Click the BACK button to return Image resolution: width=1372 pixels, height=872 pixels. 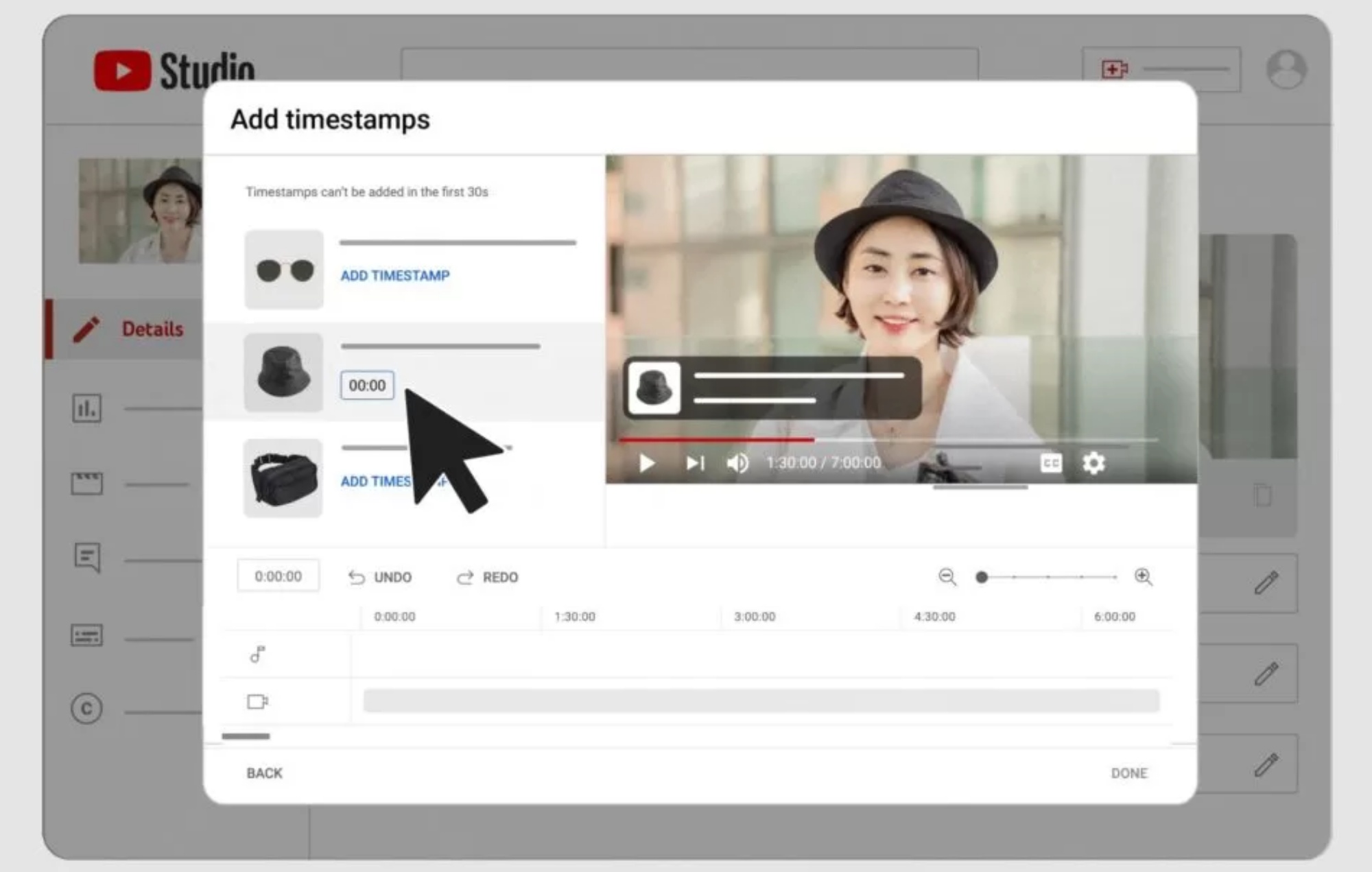click(266, 773)
